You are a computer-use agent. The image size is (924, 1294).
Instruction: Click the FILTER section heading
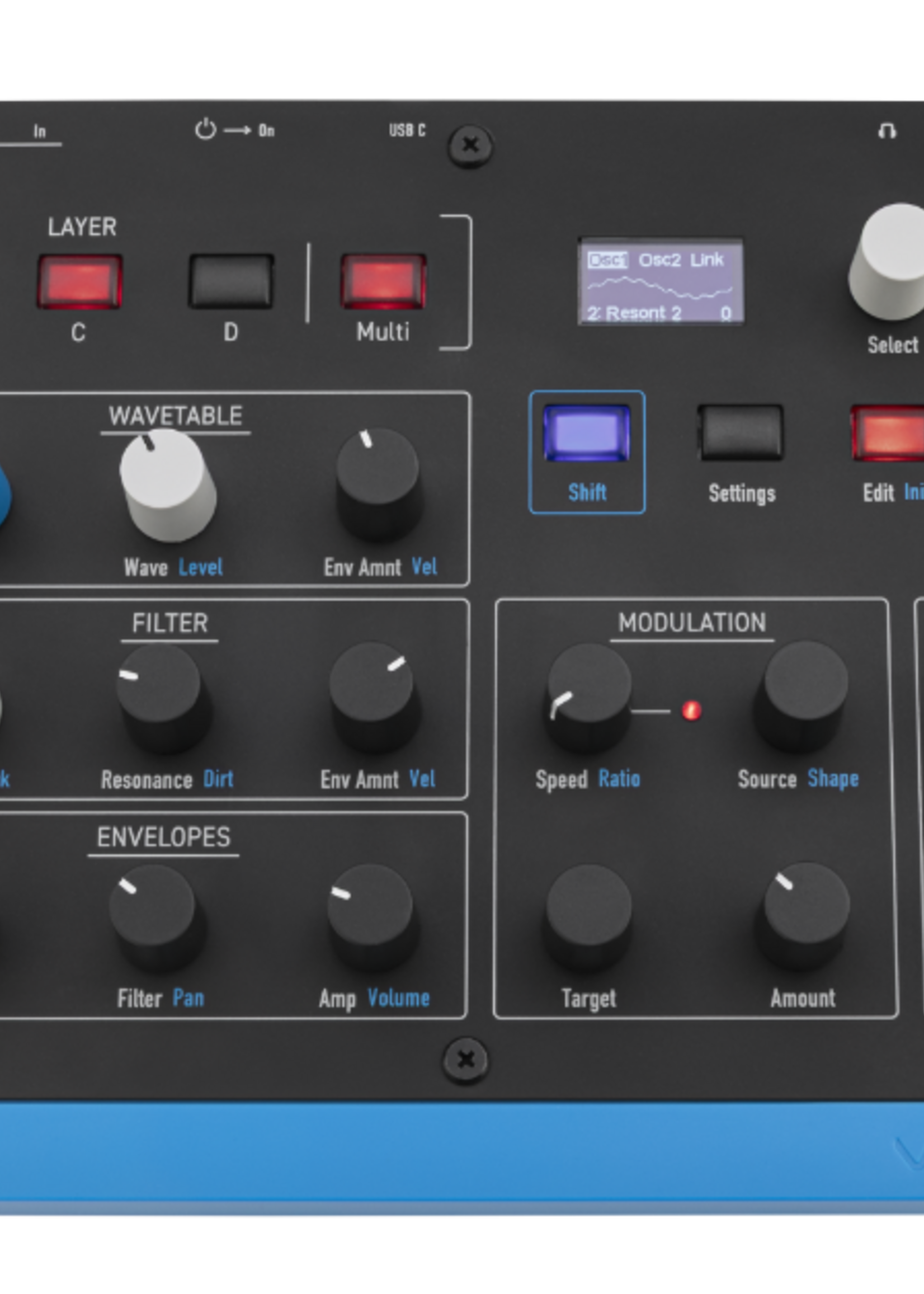point(170,623)
